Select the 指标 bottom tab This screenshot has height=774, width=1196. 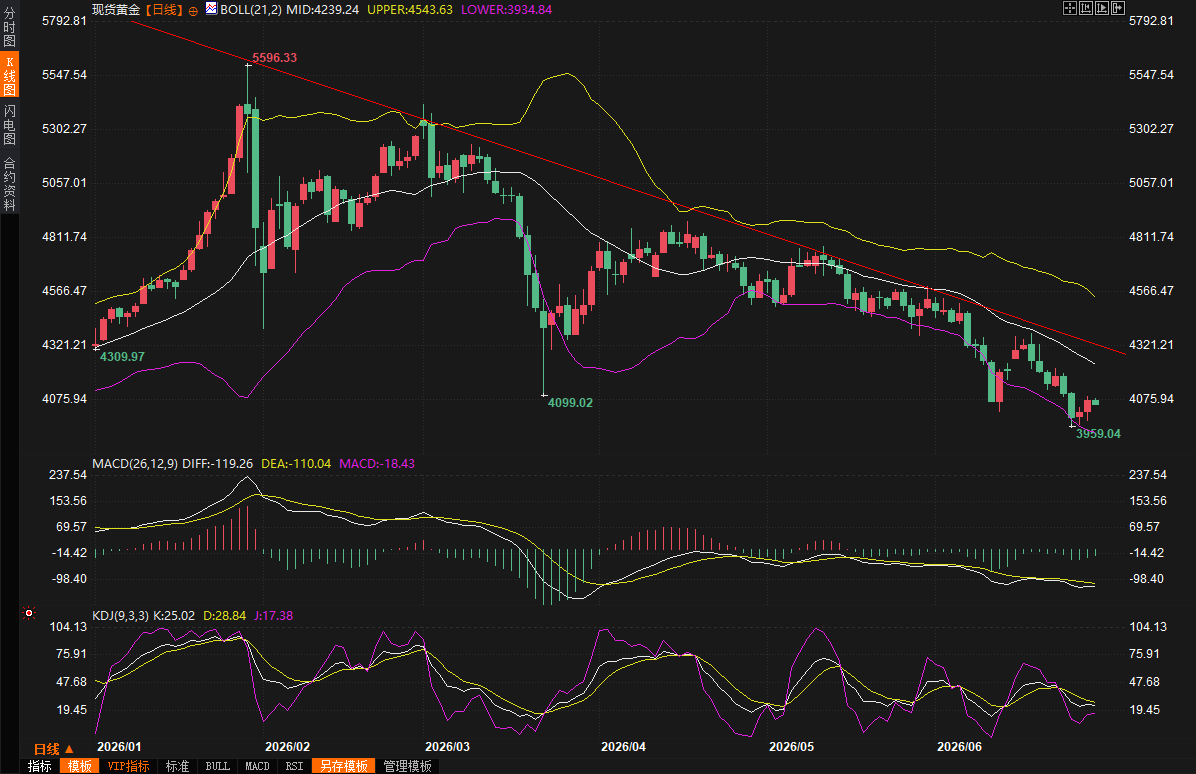point(40,766)
